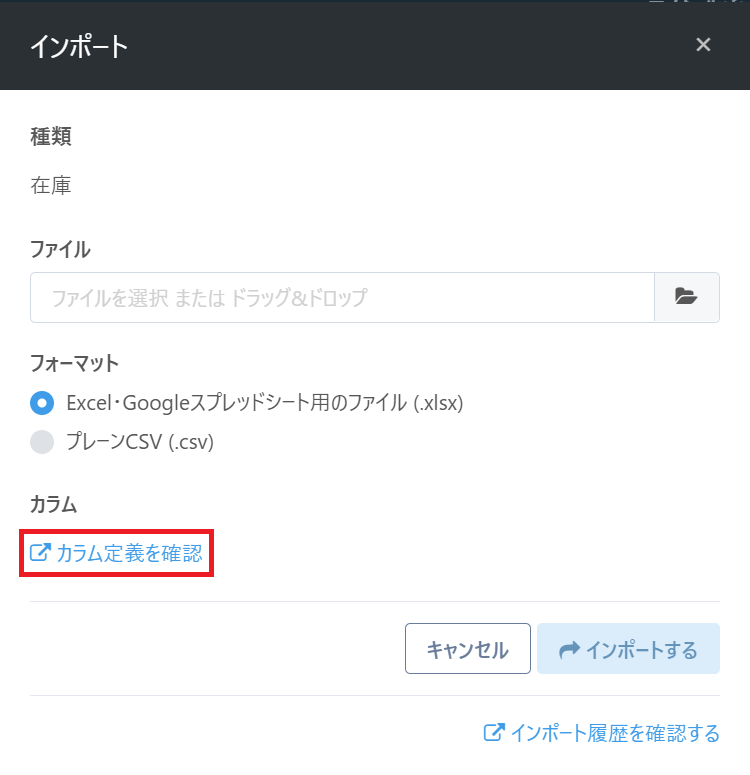Select the プレーンCSV (.csv) radio button
750x775 pixels.
click(x=42, y=441)
